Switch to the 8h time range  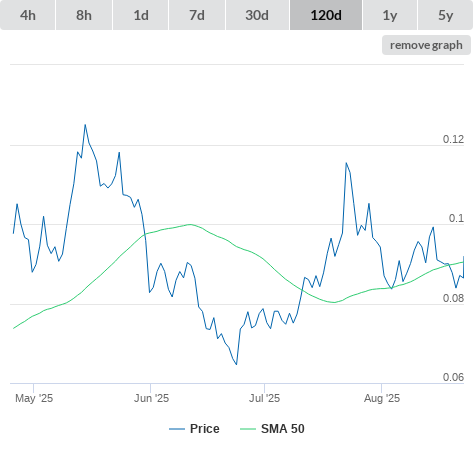point(84,15)
